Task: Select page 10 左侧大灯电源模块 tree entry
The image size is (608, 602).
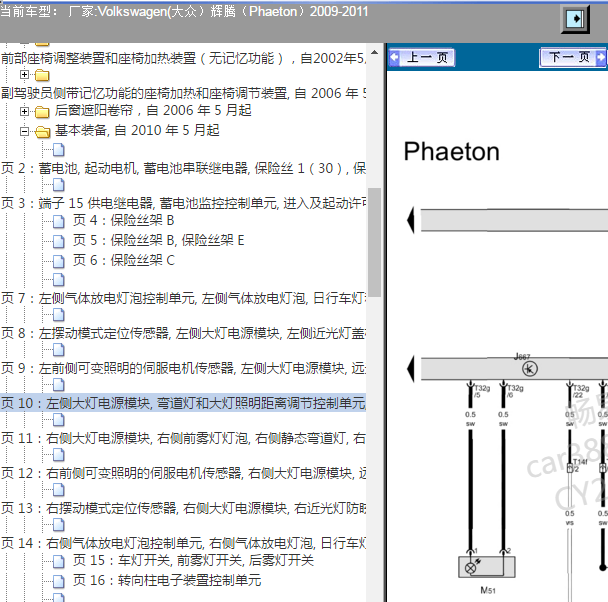Action: tap(183, 403)
